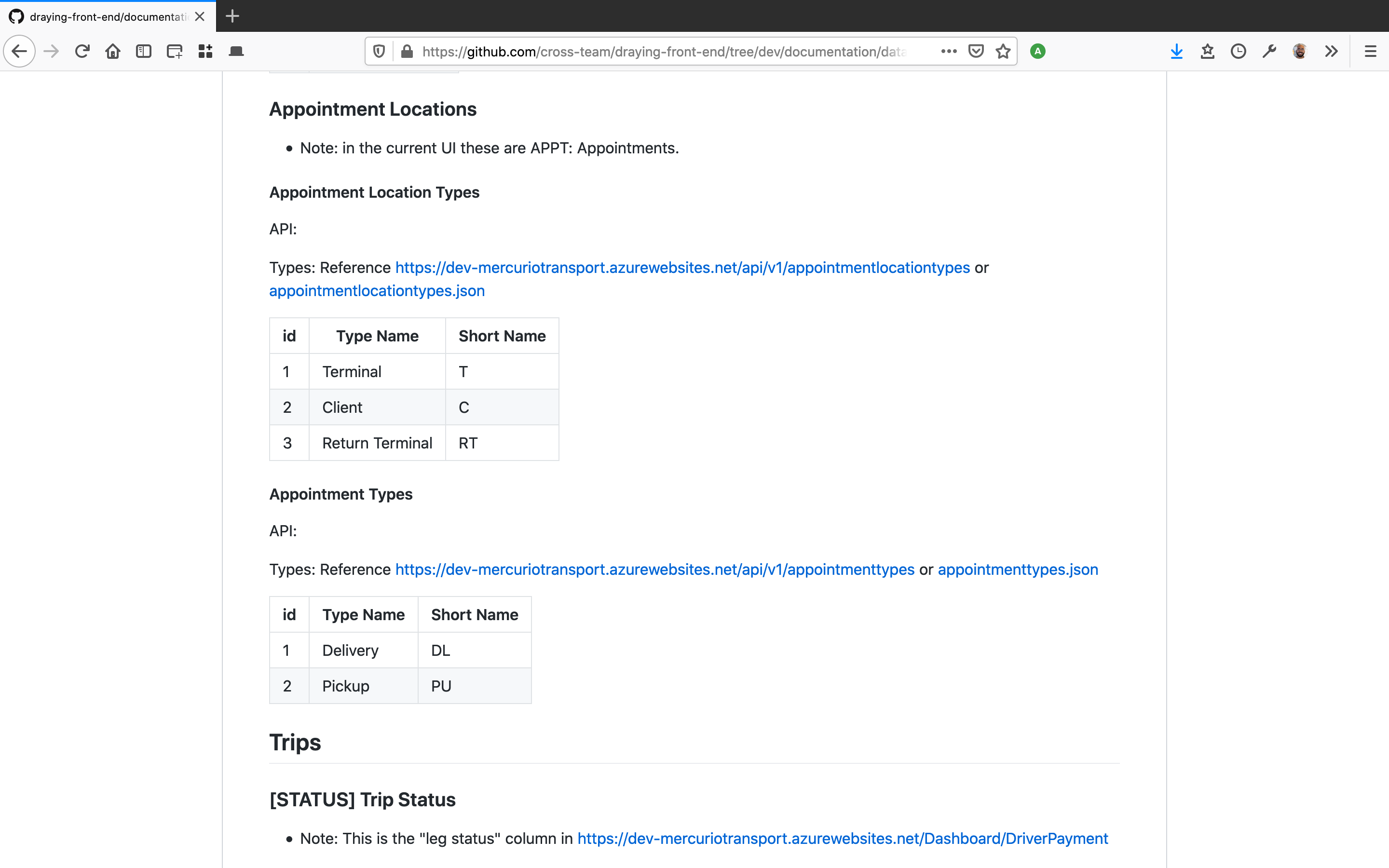This screenshot has width=1389, height=868.
Task: Go to the browser home page
Action: [112, 52]
